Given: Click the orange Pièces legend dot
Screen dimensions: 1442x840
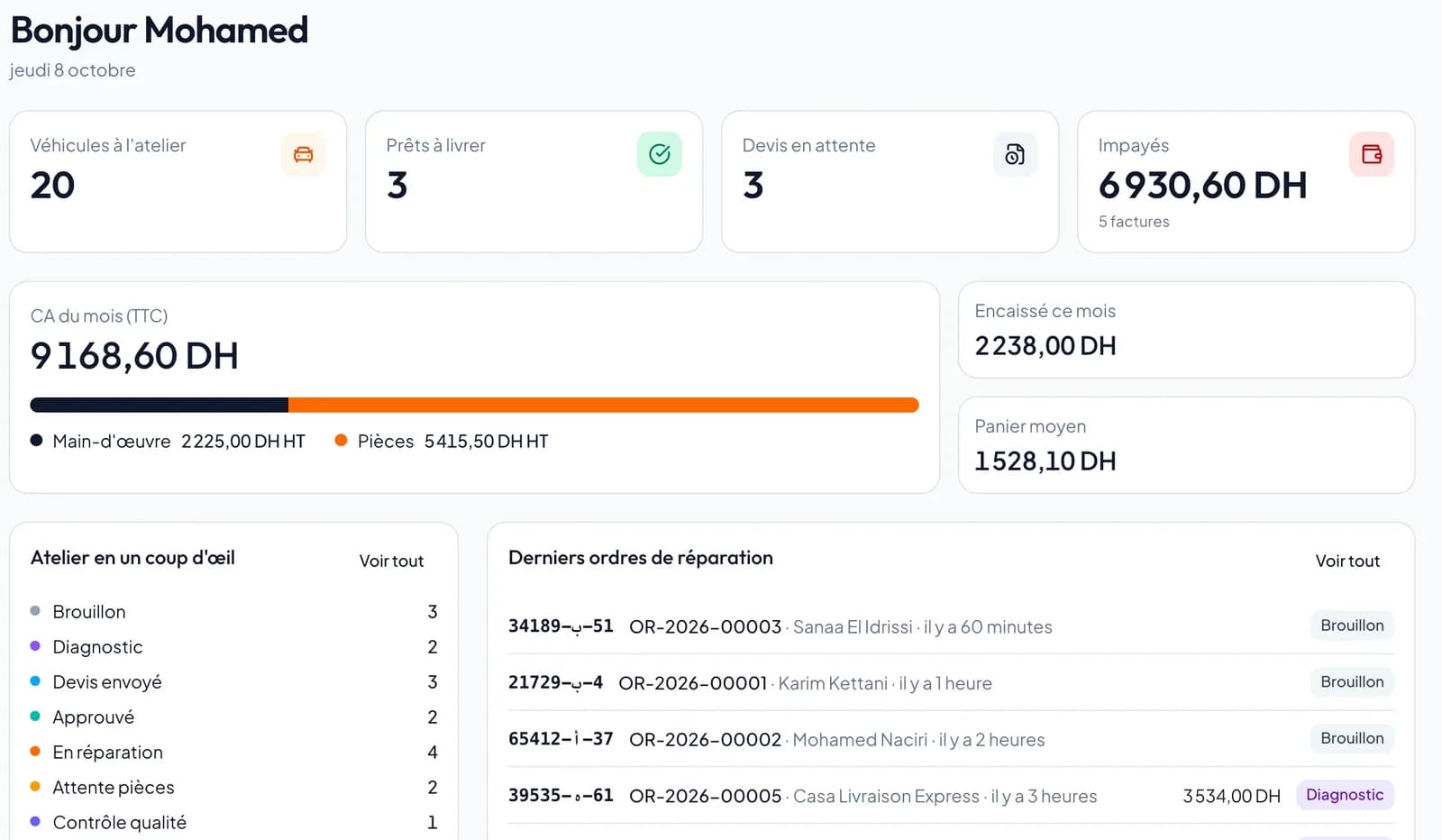Looking at the screenshot, I should point(341,441).
